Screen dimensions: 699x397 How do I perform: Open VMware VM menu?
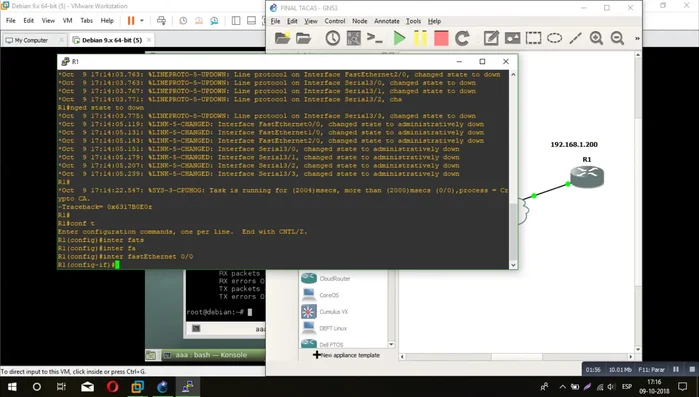pos(67,20)
